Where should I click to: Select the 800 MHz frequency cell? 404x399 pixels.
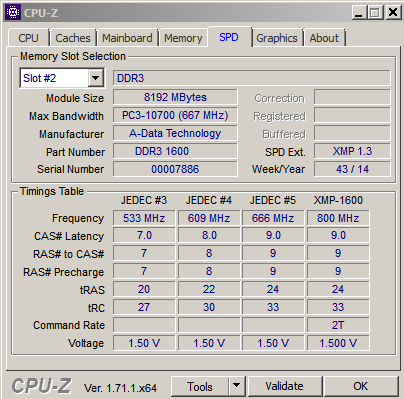pyautogui.click(x=338, y=218)
